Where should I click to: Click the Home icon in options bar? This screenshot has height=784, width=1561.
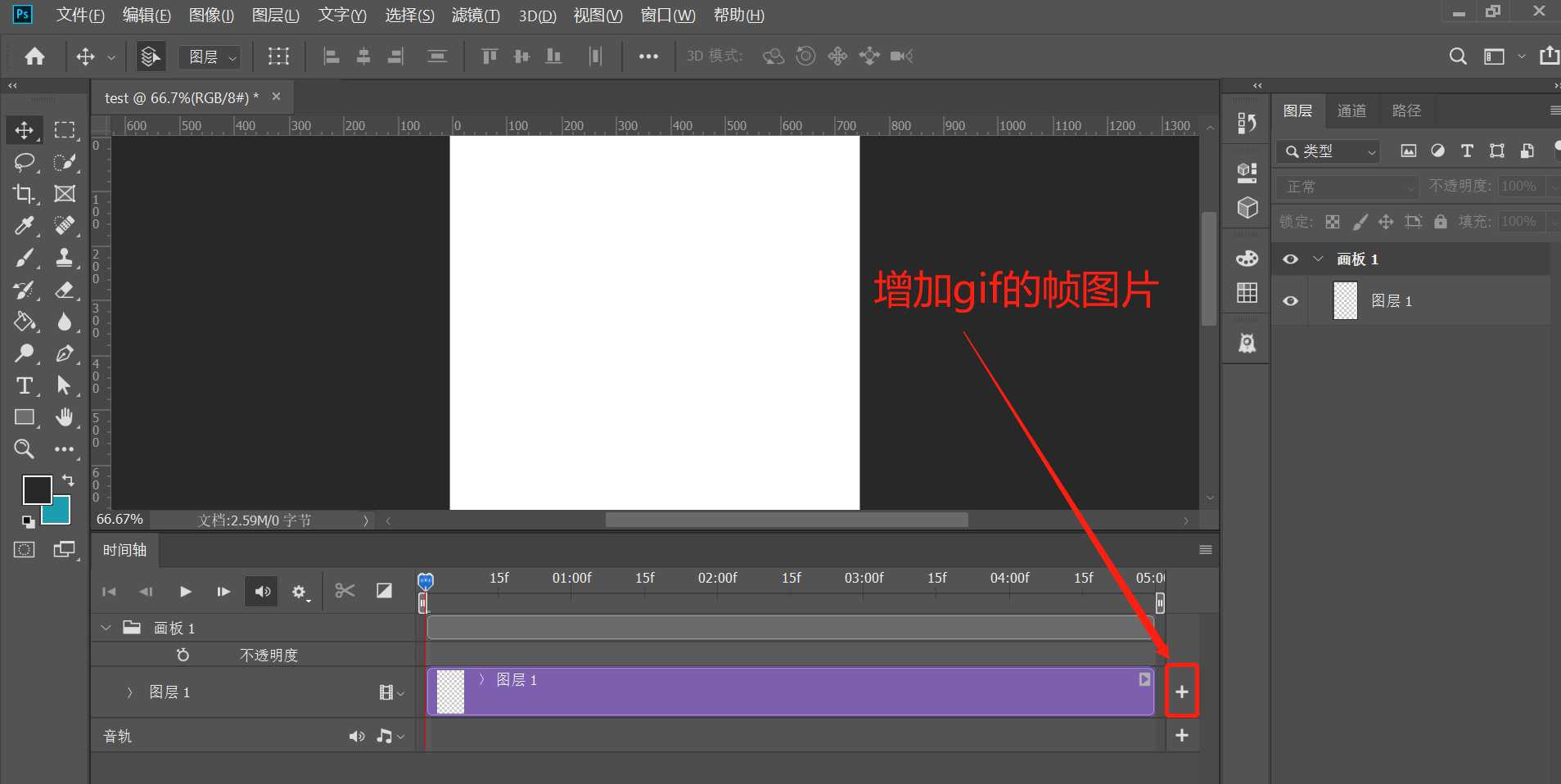(35, 56)
